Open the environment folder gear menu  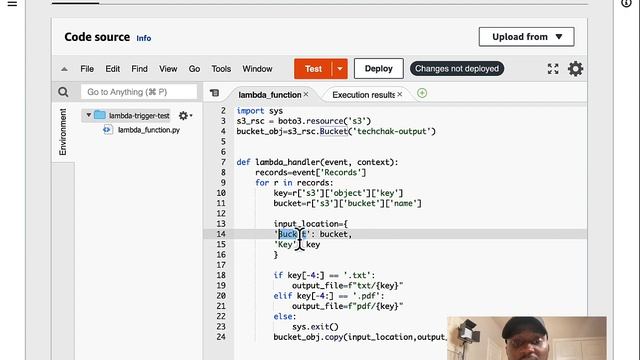(185, 116)
